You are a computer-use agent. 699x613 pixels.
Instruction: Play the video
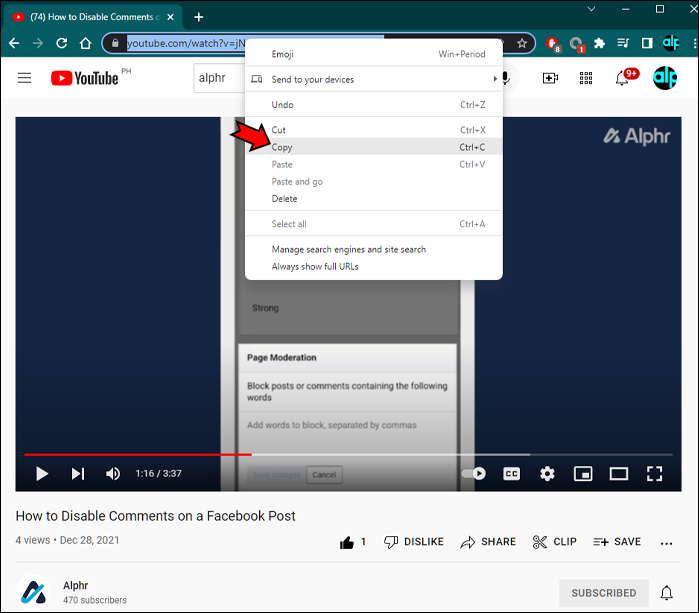pos(42,473)
